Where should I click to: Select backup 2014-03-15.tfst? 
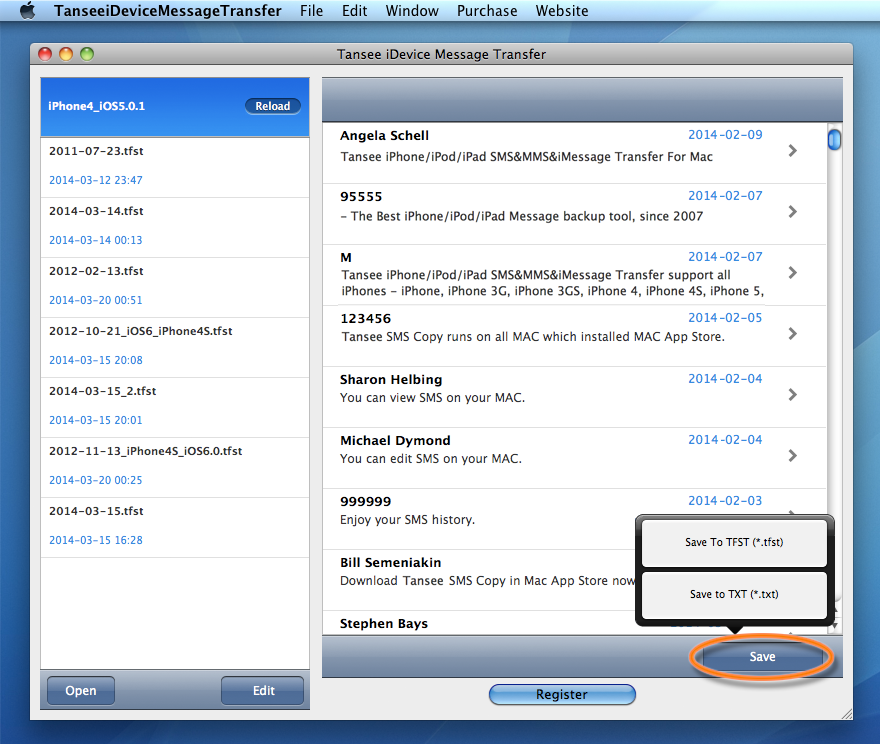[175, 527]
